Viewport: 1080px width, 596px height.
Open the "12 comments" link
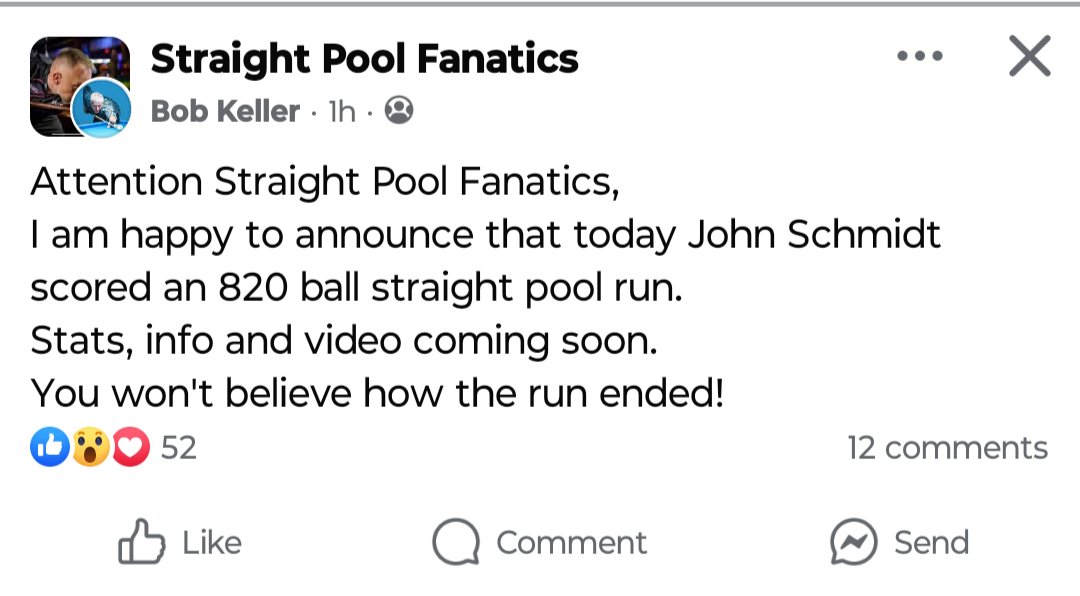(x=947, y=448)
